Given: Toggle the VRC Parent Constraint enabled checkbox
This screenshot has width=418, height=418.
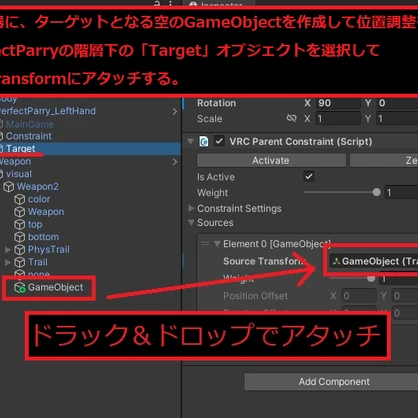Looking at the screenshot, I should pos(219,141).
